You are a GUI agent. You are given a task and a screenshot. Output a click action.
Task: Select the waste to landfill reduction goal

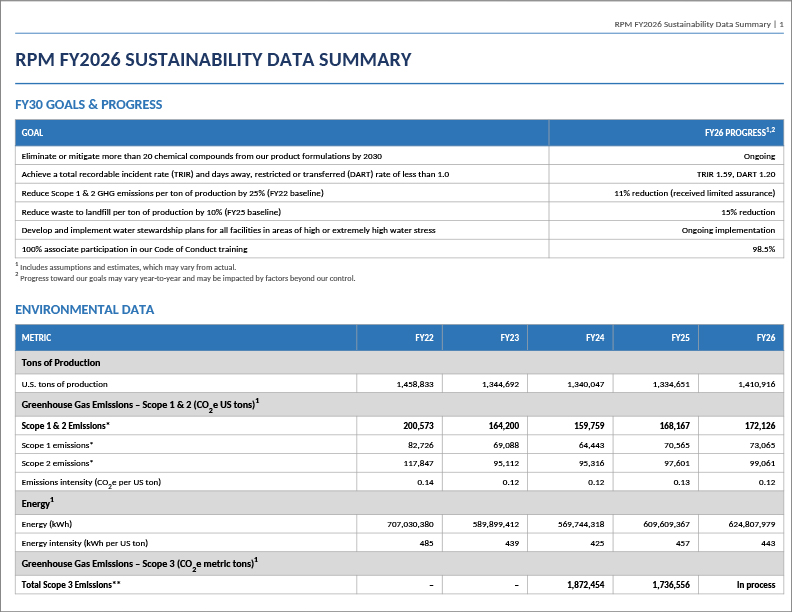[151, 212]
